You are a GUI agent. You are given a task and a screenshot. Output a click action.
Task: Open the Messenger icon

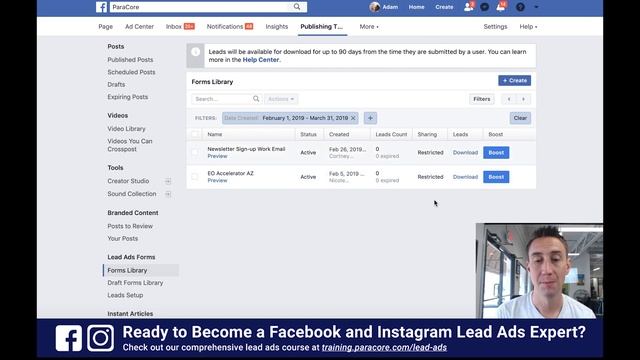tap(484, 7)
